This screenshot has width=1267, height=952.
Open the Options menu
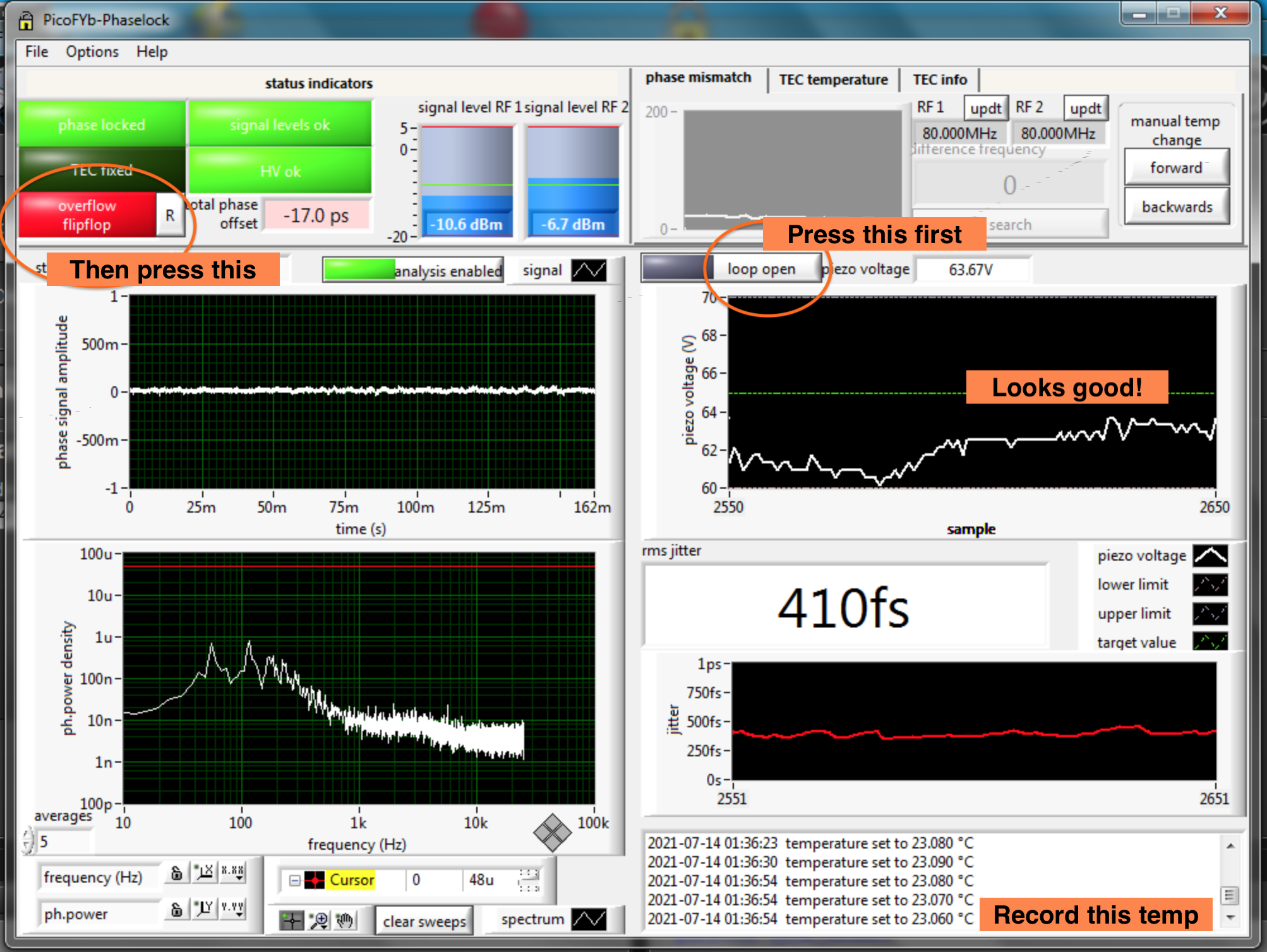point(92,52)
